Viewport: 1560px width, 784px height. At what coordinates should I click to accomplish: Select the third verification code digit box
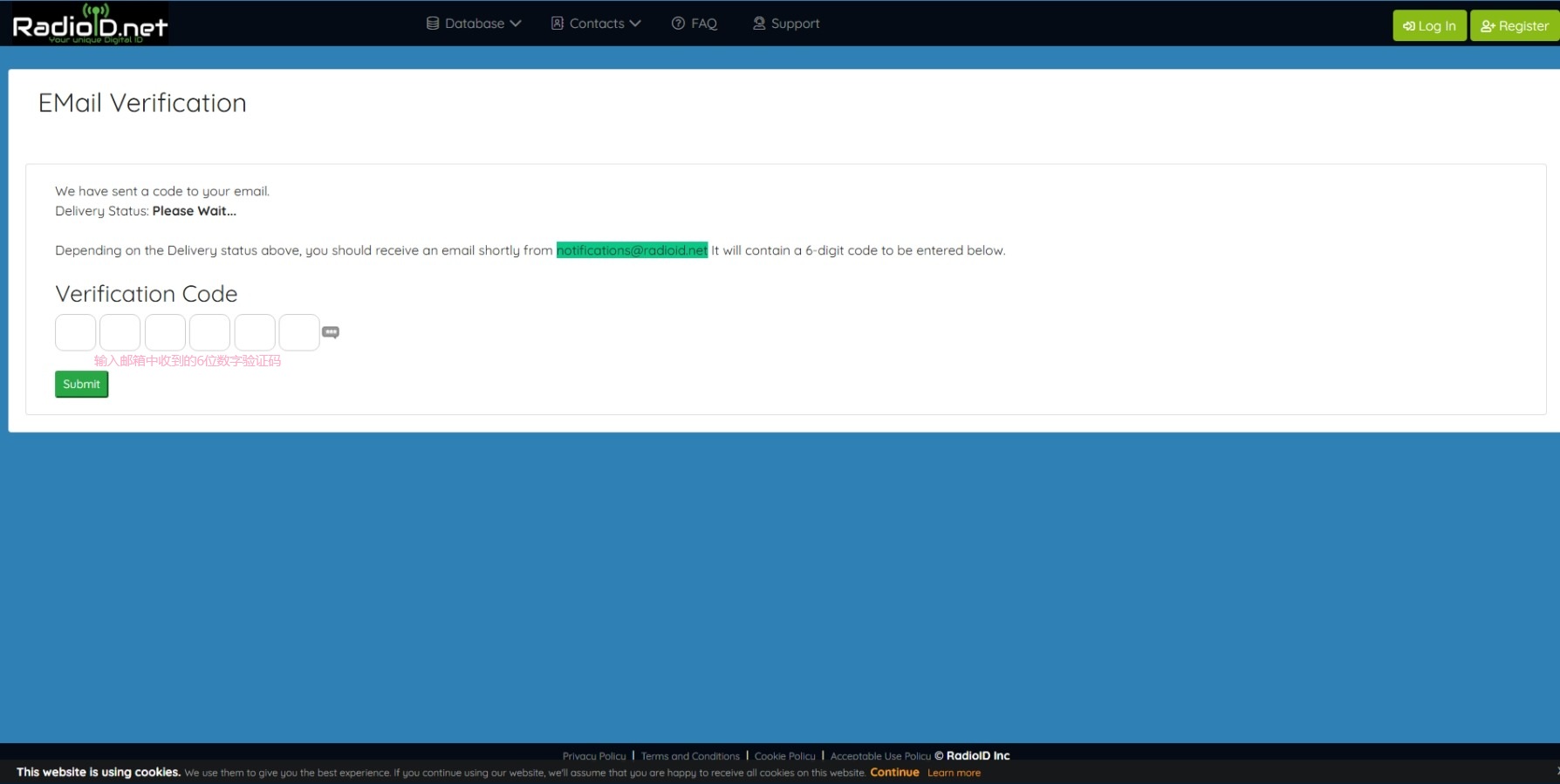pos(165,332)
